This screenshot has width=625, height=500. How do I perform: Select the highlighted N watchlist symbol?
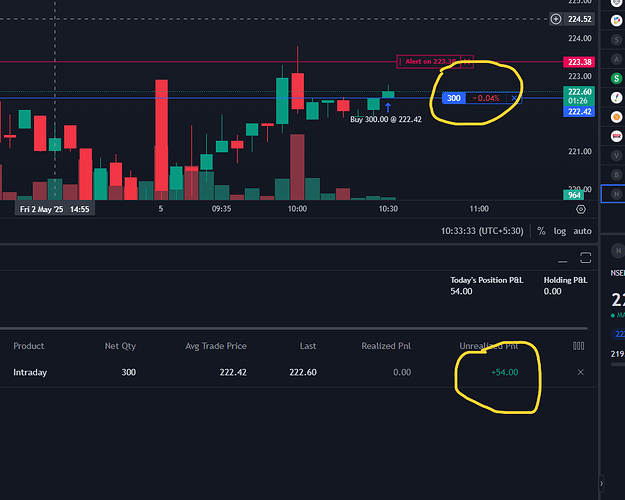pos(617,194)
